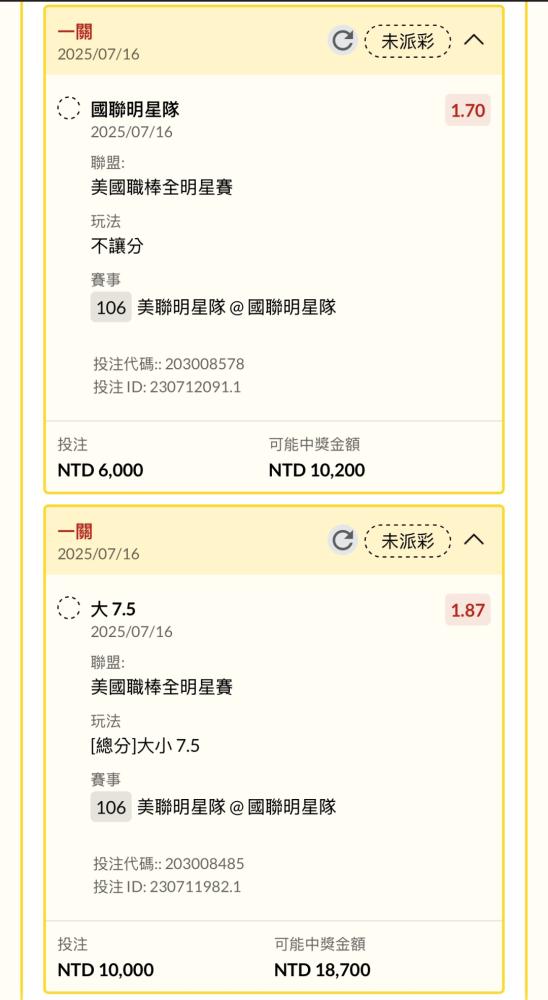Click 未派彩 status on second bet
The width and height of the screenshot is (548, 1000).
(408, 541)
